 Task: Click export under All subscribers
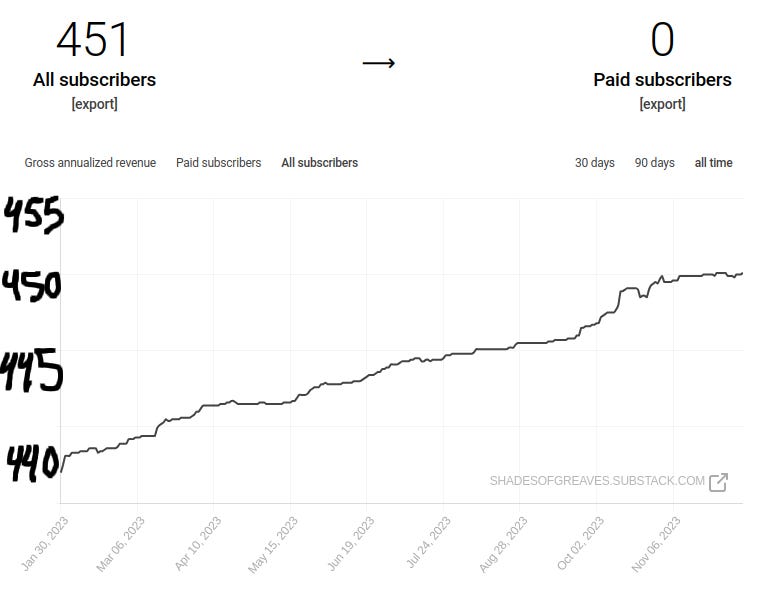tap(94, 104)
